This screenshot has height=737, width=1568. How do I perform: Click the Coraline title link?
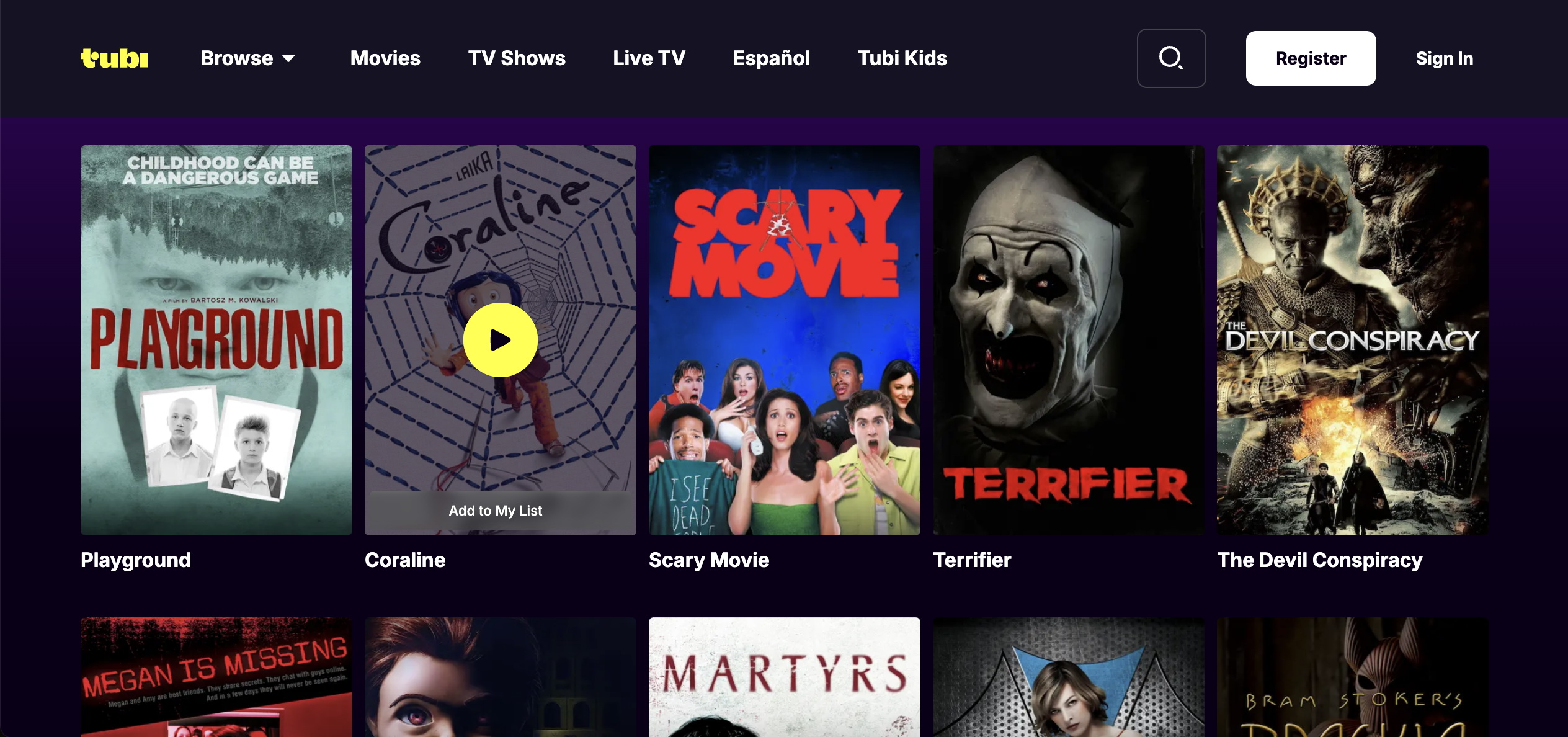pyautogui.click(x=405, y=560)
